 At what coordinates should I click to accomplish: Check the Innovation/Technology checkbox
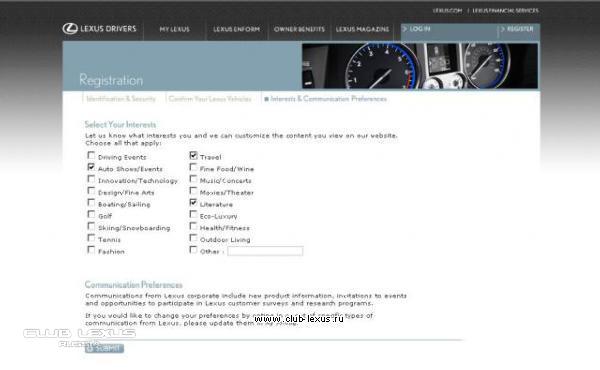(91, 179)
